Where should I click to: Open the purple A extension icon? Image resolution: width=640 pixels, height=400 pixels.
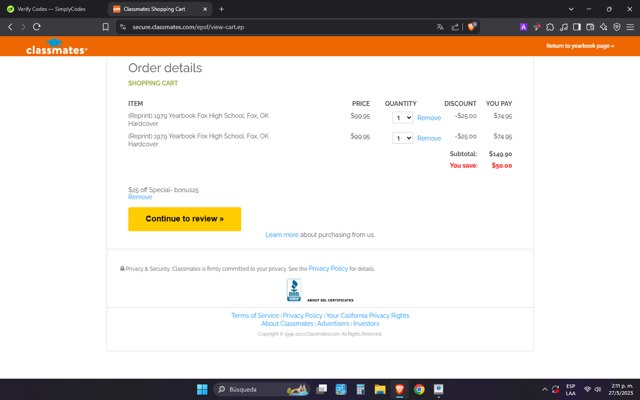click(x=523, y=27)
